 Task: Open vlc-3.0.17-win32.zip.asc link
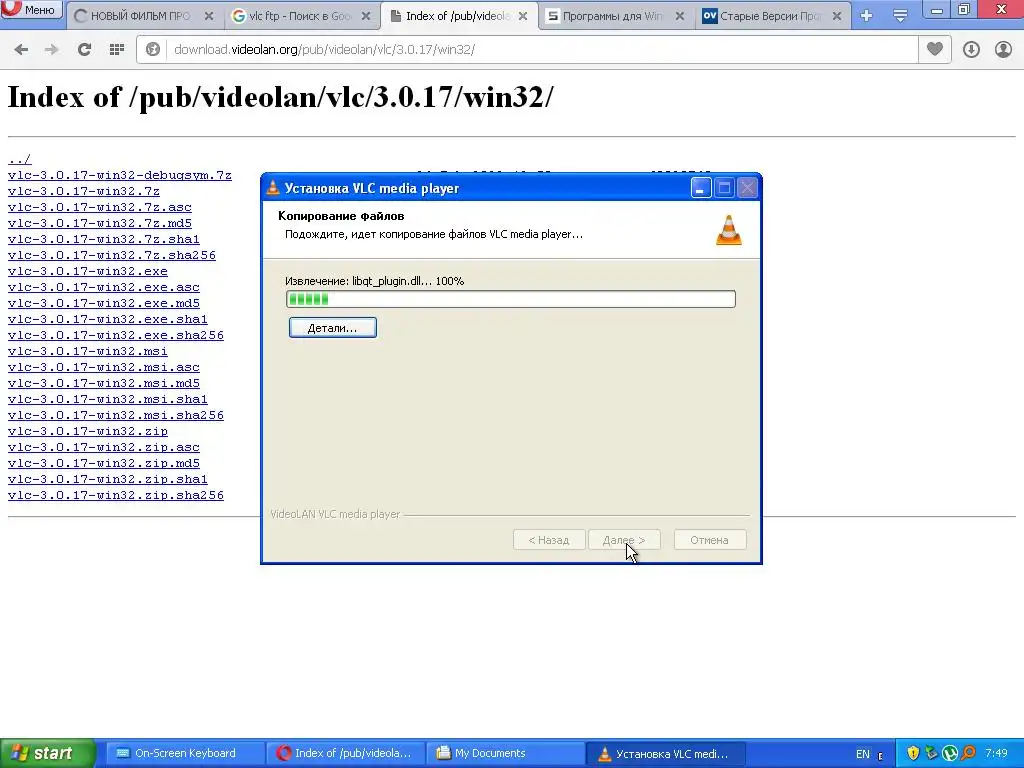click(104, 447)
